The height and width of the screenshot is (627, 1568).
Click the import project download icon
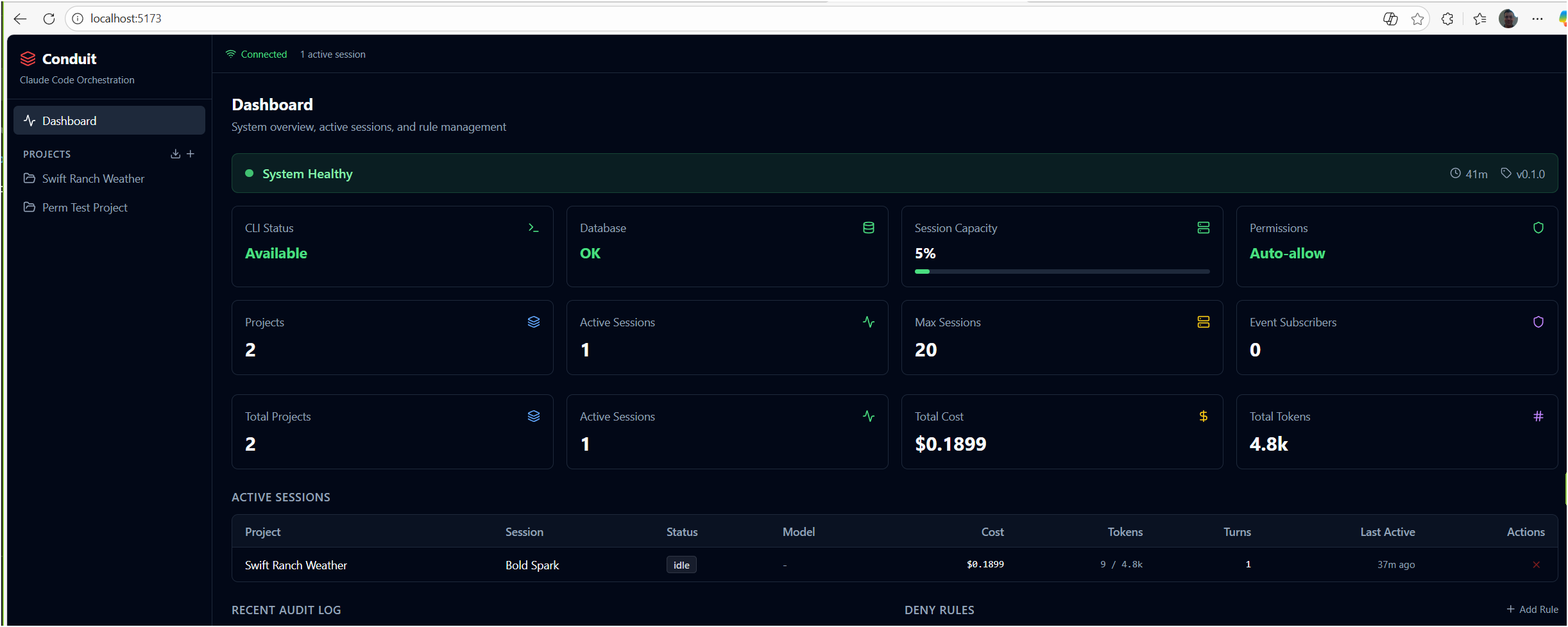pos(175,154)
